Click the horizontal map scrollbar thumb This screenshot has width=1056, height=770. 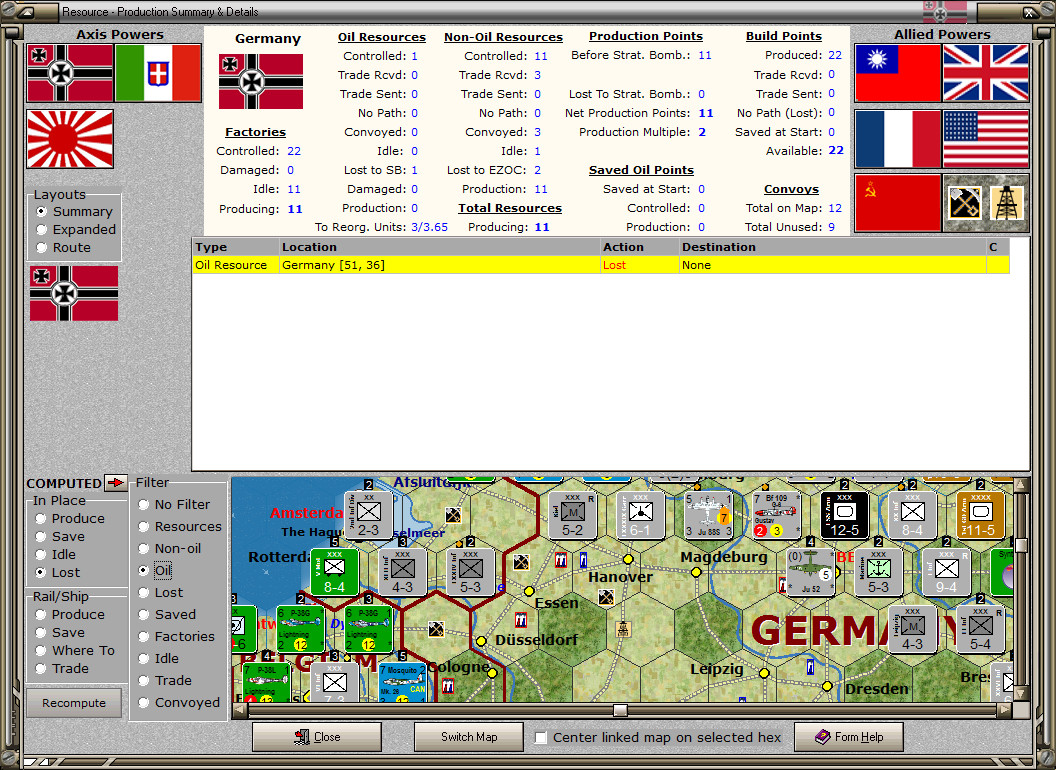point(620,710)
